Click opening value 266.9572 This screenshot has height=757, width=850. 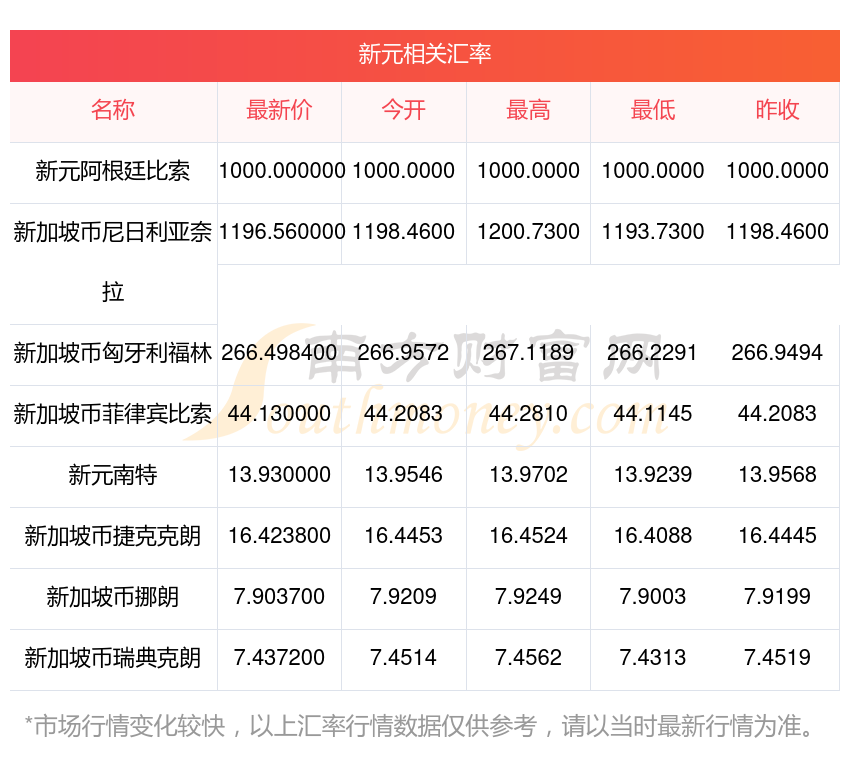(x=404, y=353)
